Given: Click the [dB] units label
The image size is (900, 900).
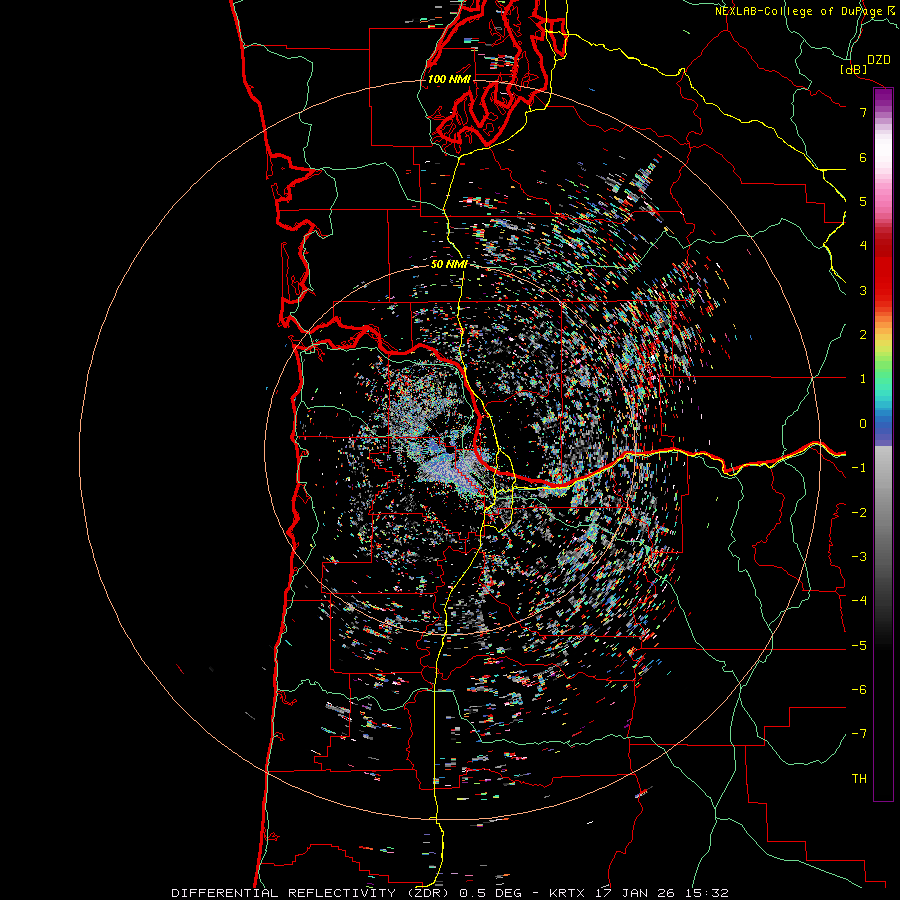Looking at the screenshot, I should point(853,69).
